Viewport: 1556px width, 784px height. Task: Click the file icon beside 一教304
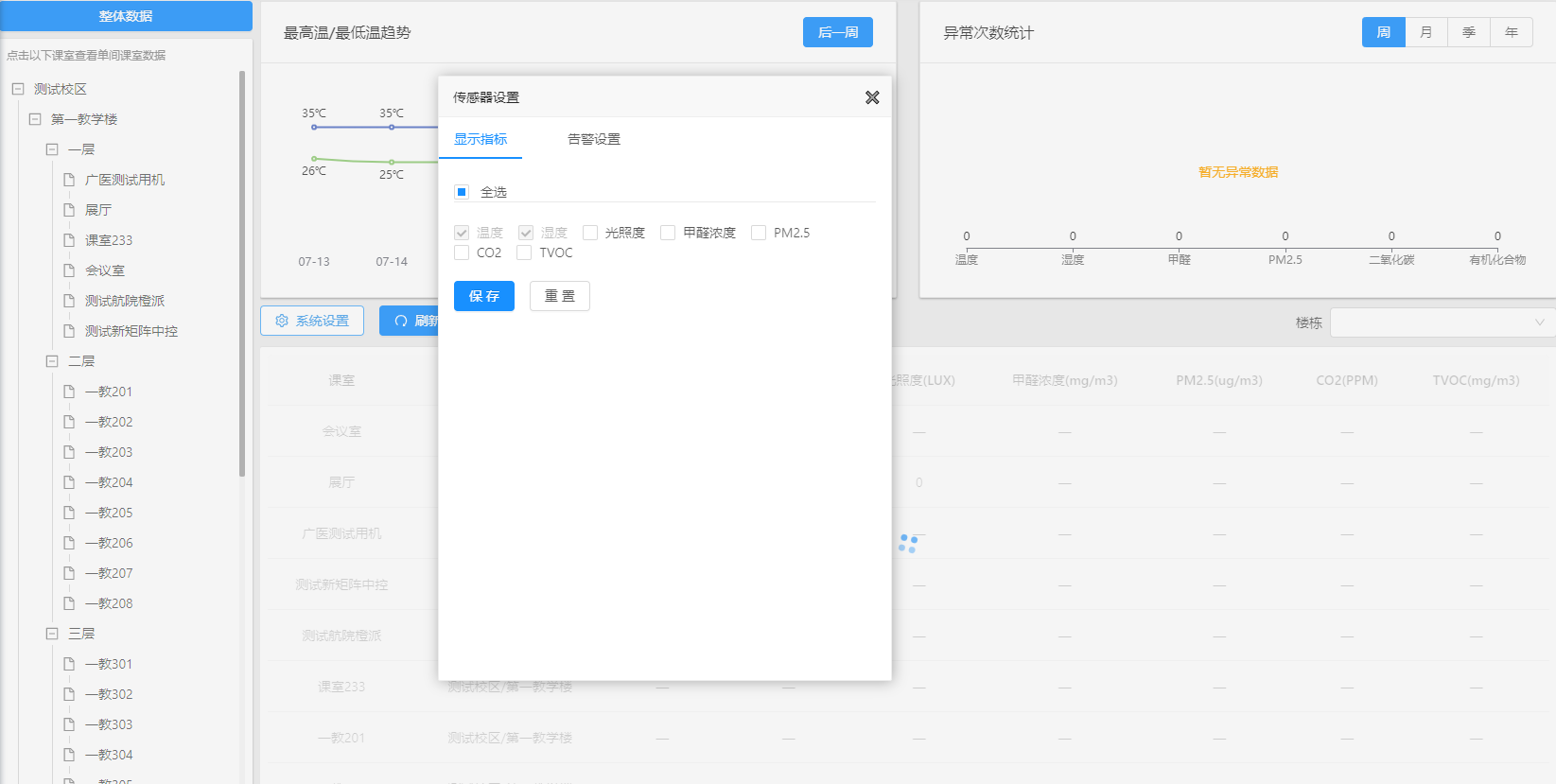tap(69, 755)
